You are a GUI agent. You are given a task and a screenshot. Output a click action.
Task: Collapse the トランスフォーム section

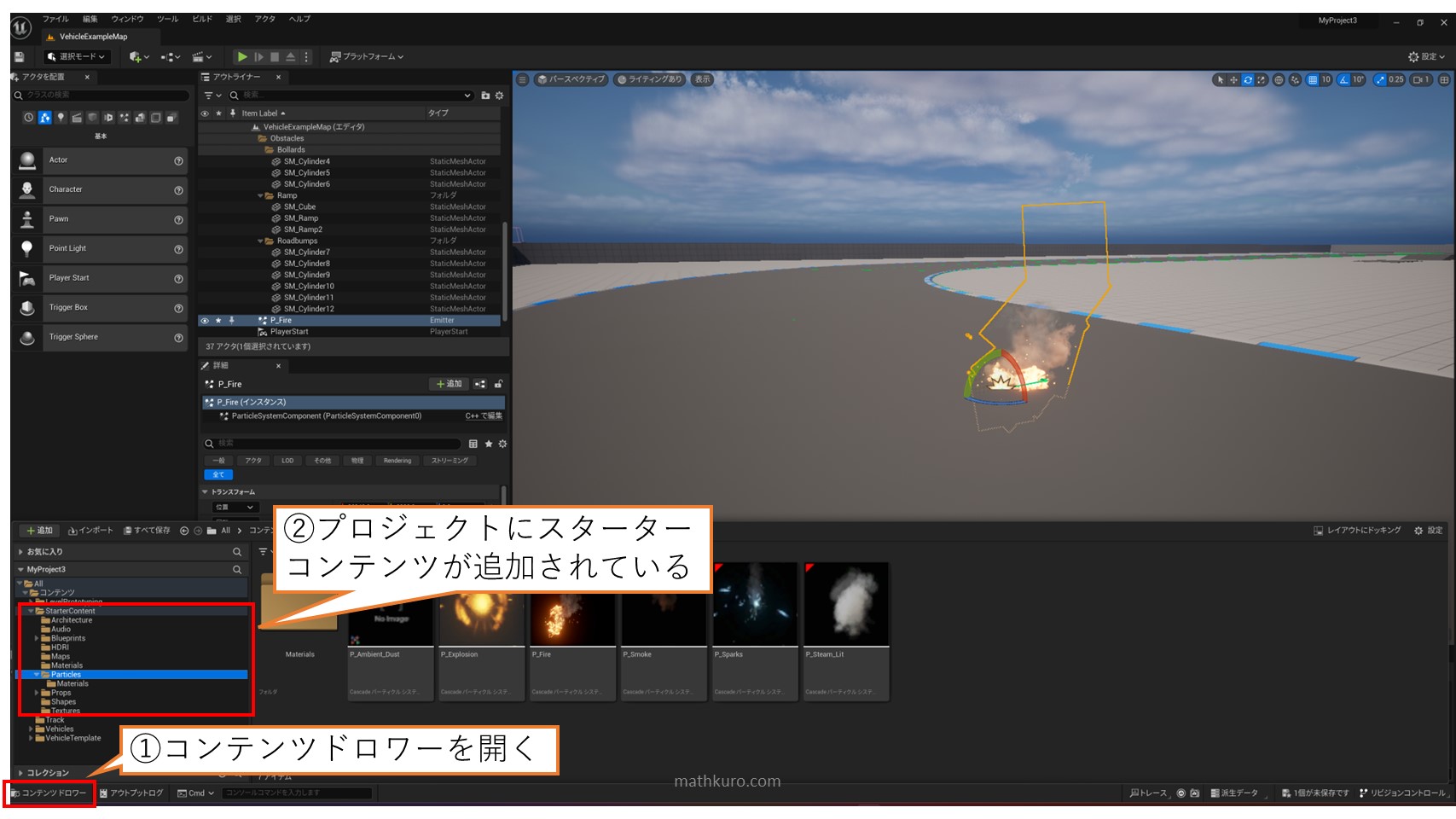click(205, 492)
